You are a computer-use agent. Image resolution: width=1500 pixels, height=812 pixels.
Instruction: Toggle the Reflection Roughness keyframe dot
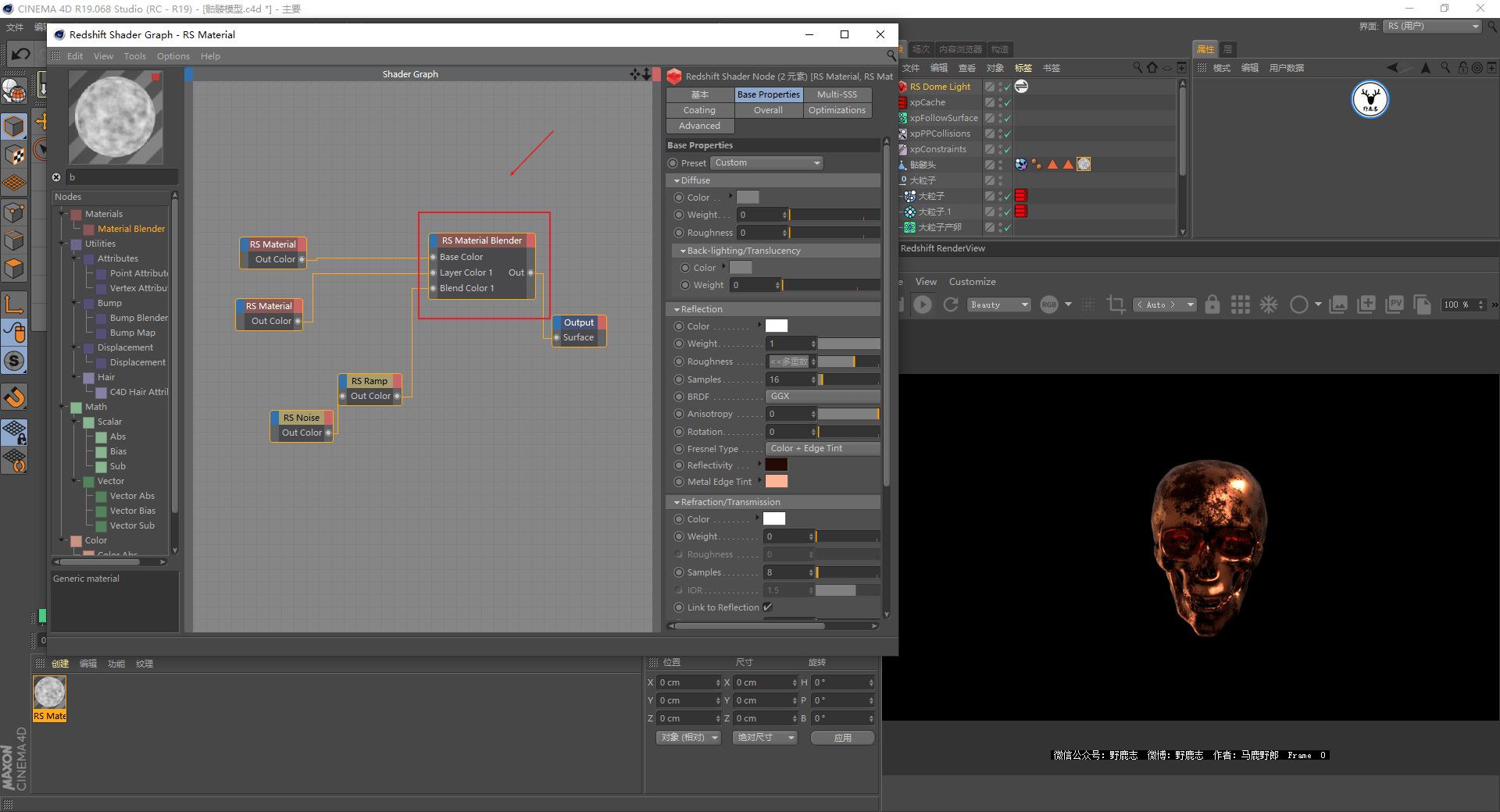[679, 361]
